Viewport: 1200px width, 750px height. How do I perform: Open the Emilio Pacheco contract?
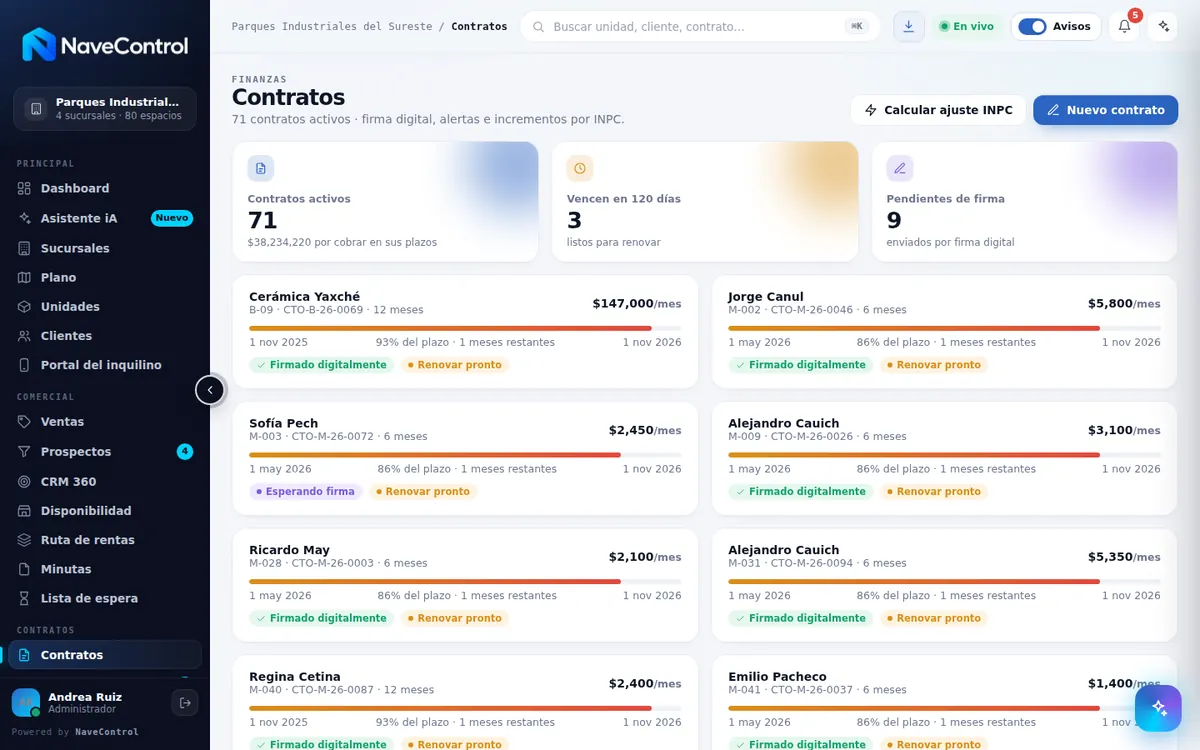pyautogui.click(x=944, y=703)
